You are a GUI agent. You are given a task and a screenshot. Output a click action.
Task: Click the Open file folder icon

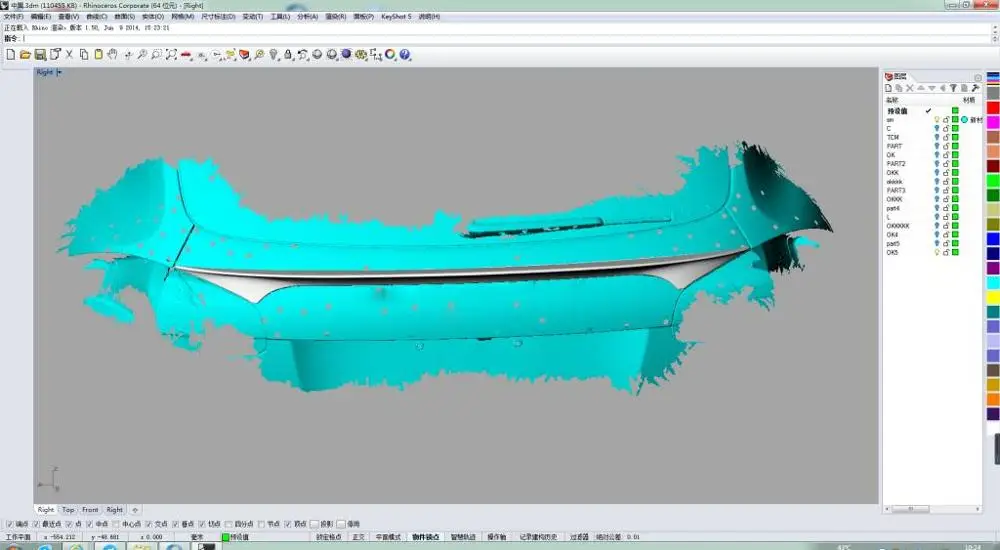pos(24,54)
